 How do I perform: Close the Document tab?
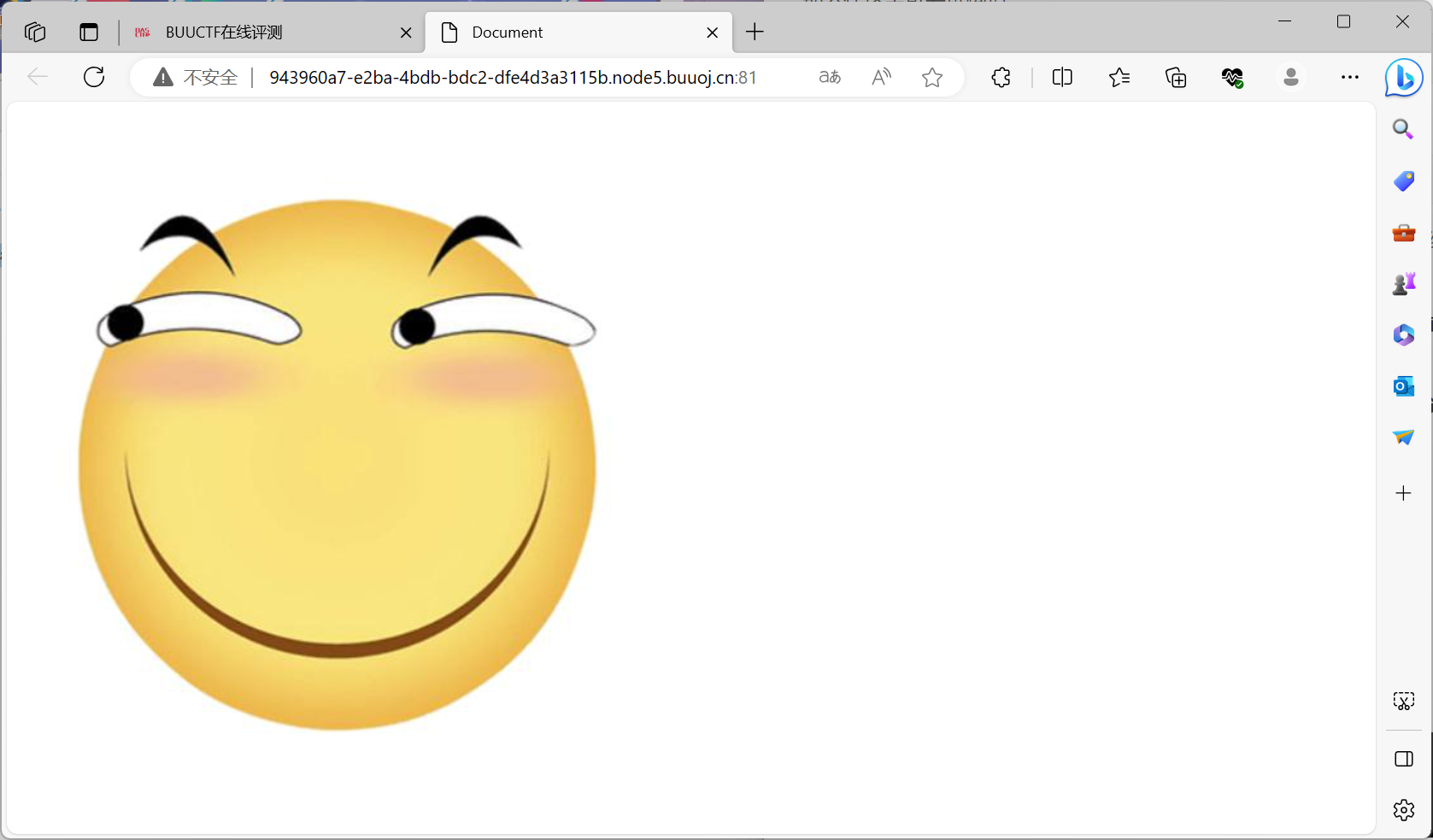click(713, 32)
